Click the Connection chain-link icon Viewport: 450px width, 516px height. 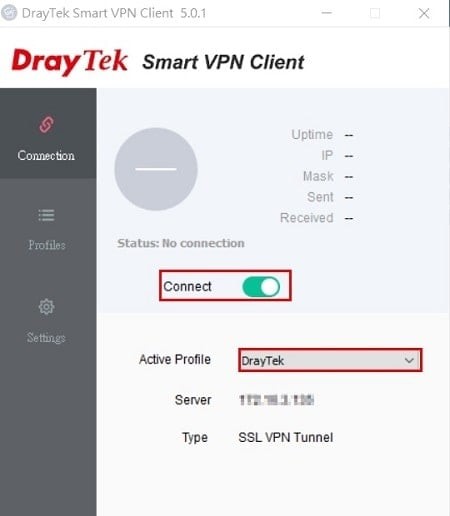coord(46,125)
